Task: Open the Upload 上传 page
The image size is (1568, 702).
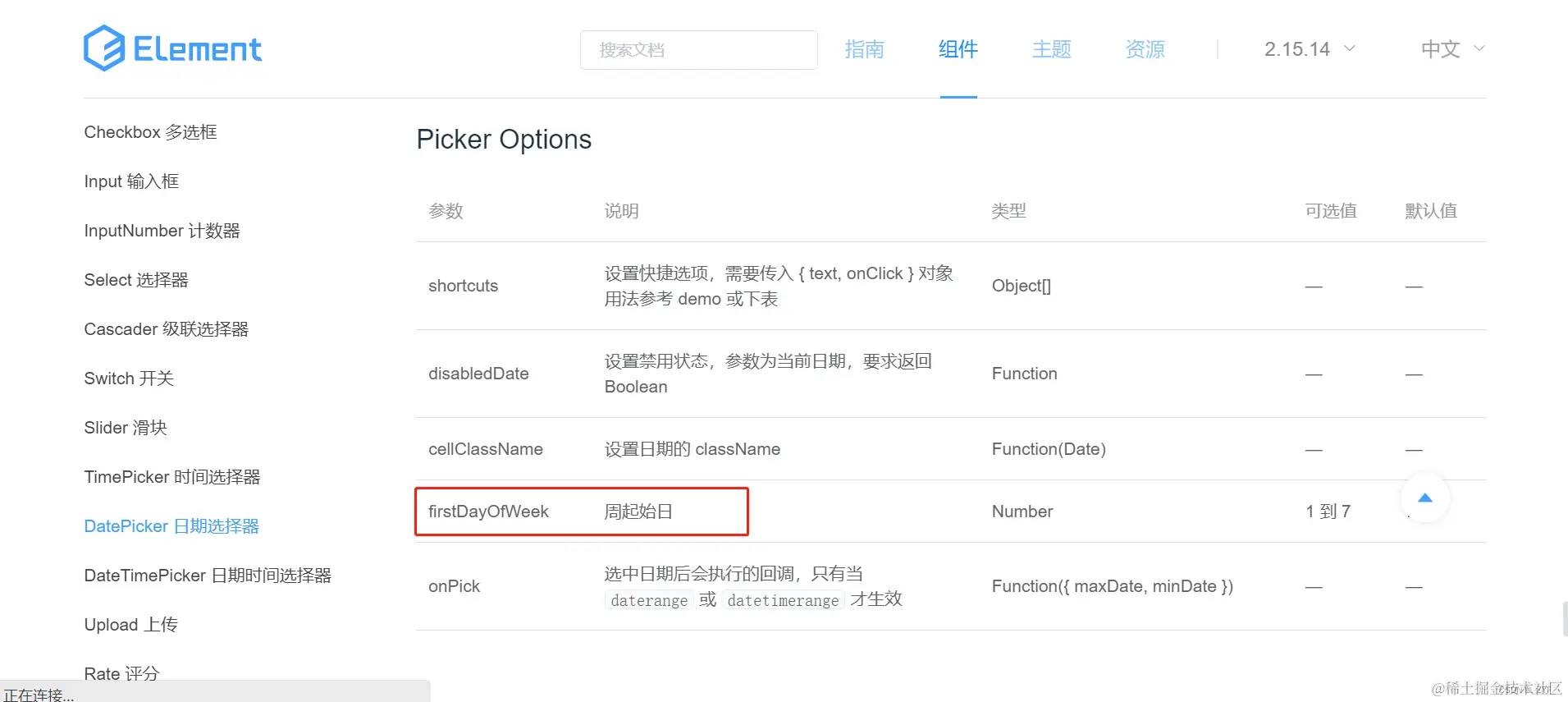Action: pos(130,624)
